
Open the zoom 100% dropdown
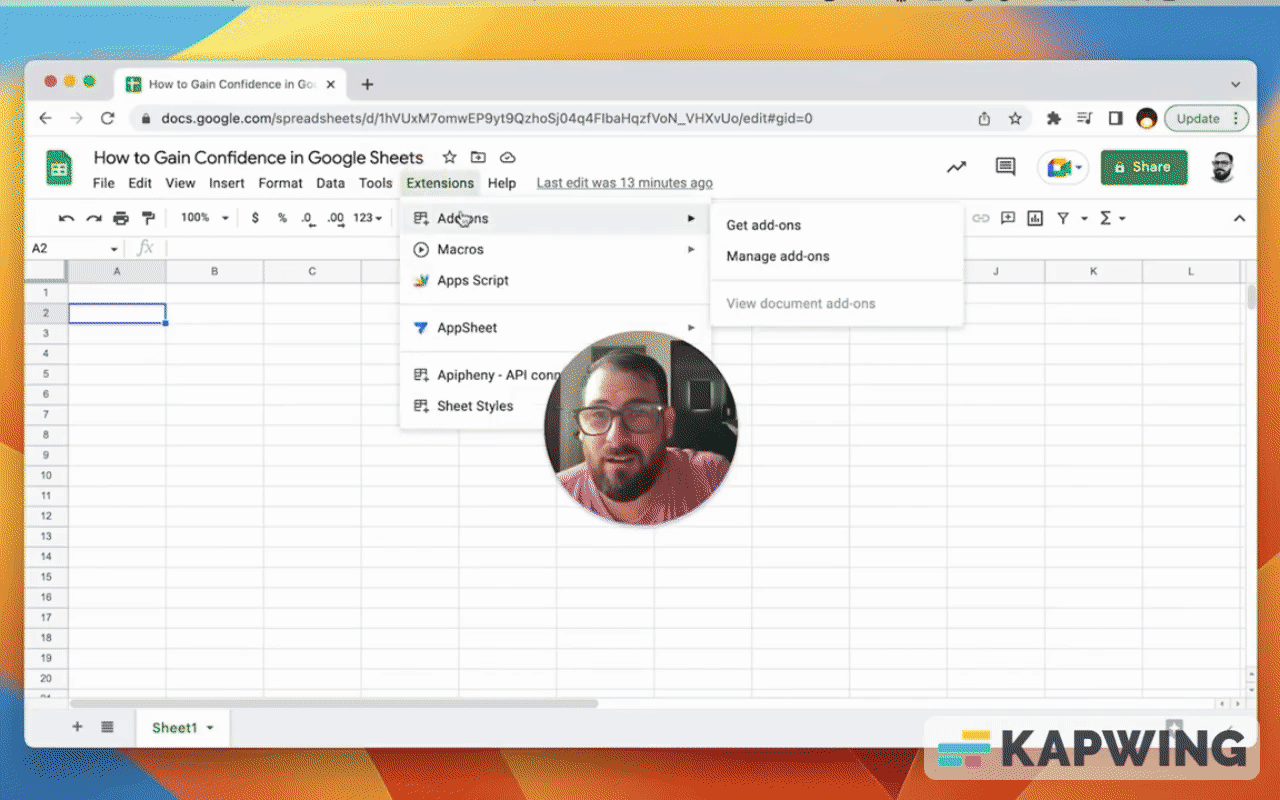point(205,218)
